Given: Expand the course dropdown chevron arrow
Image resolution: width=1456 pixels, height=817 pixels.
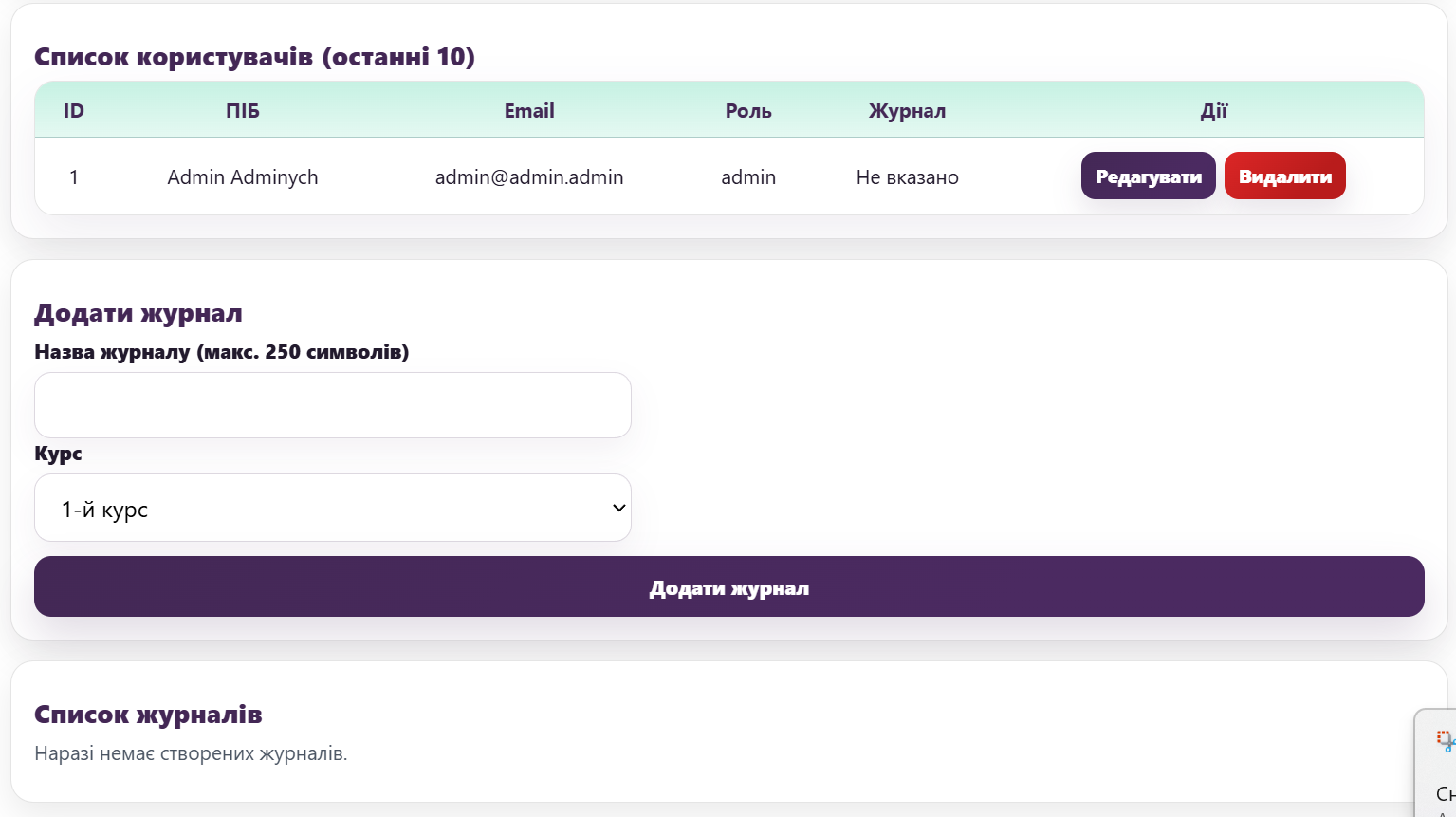Looking at the screenshot, I should pos(618,508).
